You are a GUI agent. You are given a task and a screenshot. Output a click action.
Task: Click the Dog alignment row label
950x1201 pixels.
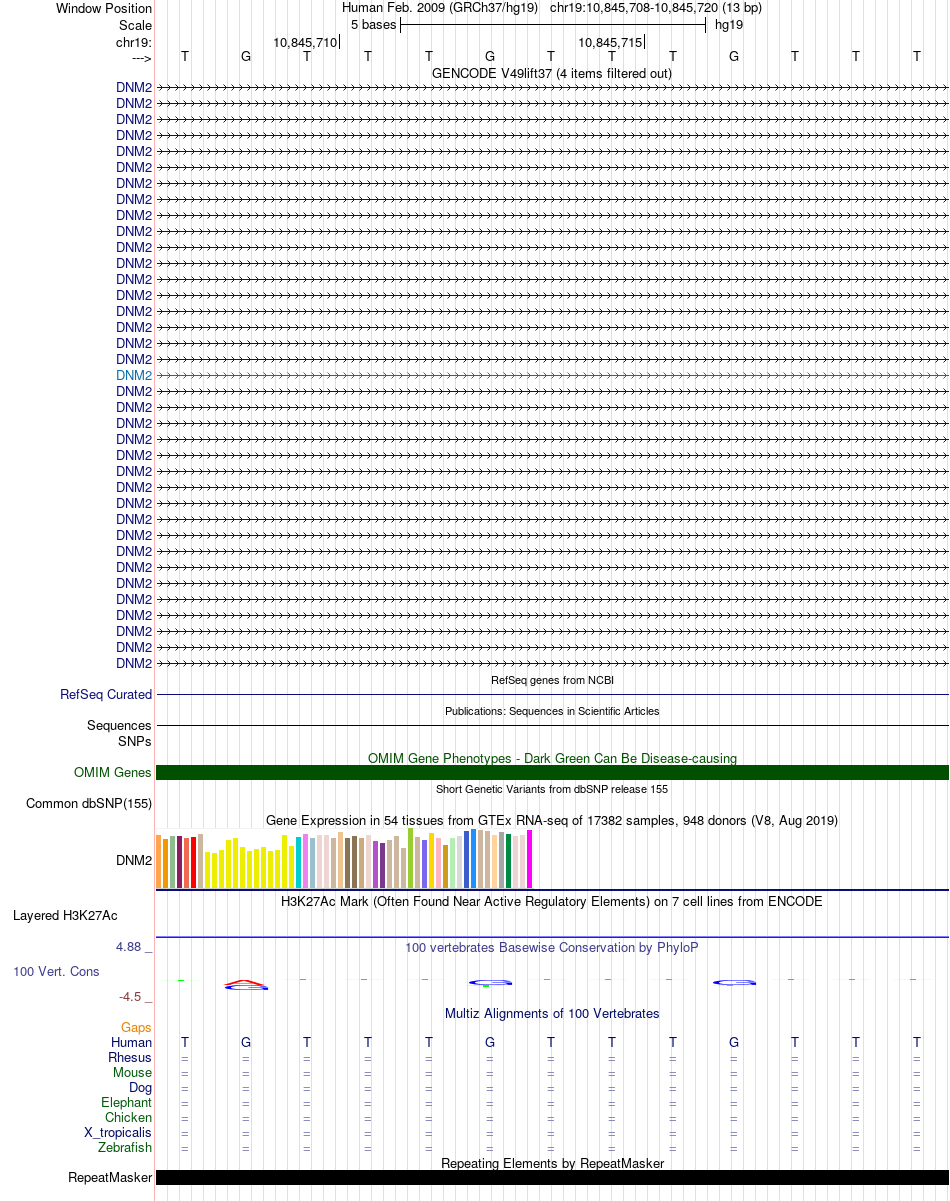[x=141, y=1087]
